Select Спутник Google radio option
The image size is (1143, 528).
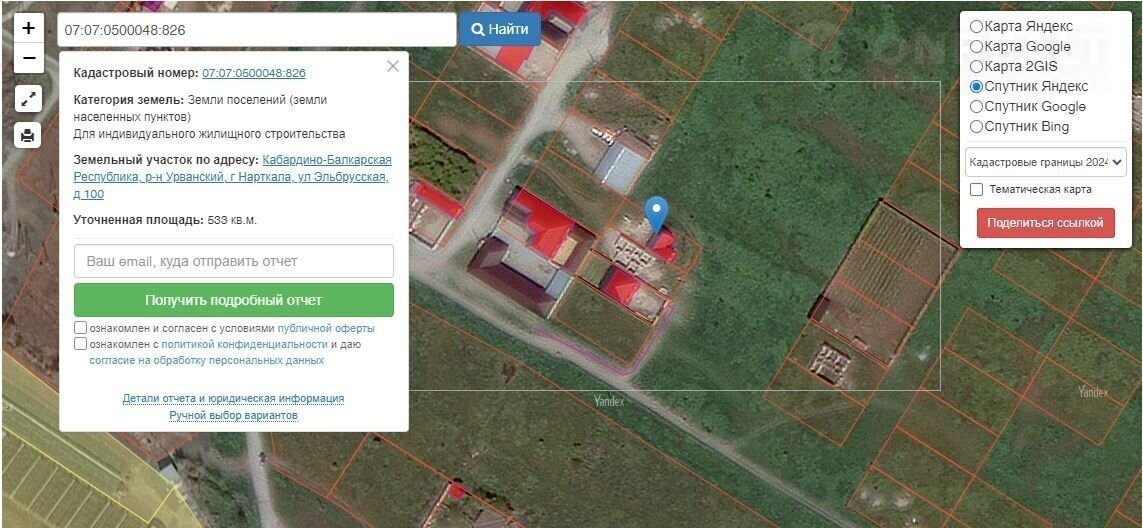(x=977, y=107)
